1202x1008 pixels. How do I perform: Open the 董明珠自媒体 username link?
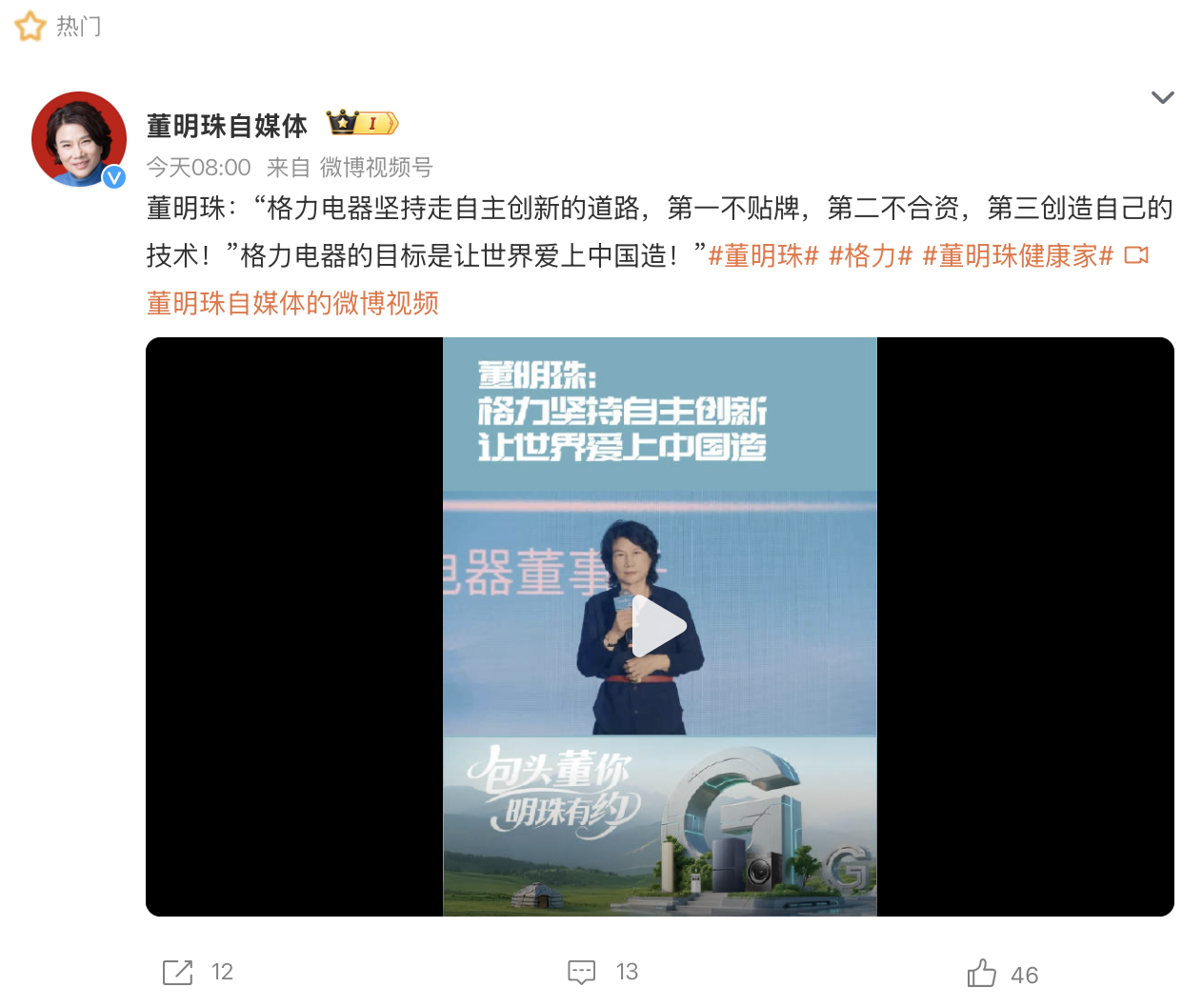tap(228, 125)
